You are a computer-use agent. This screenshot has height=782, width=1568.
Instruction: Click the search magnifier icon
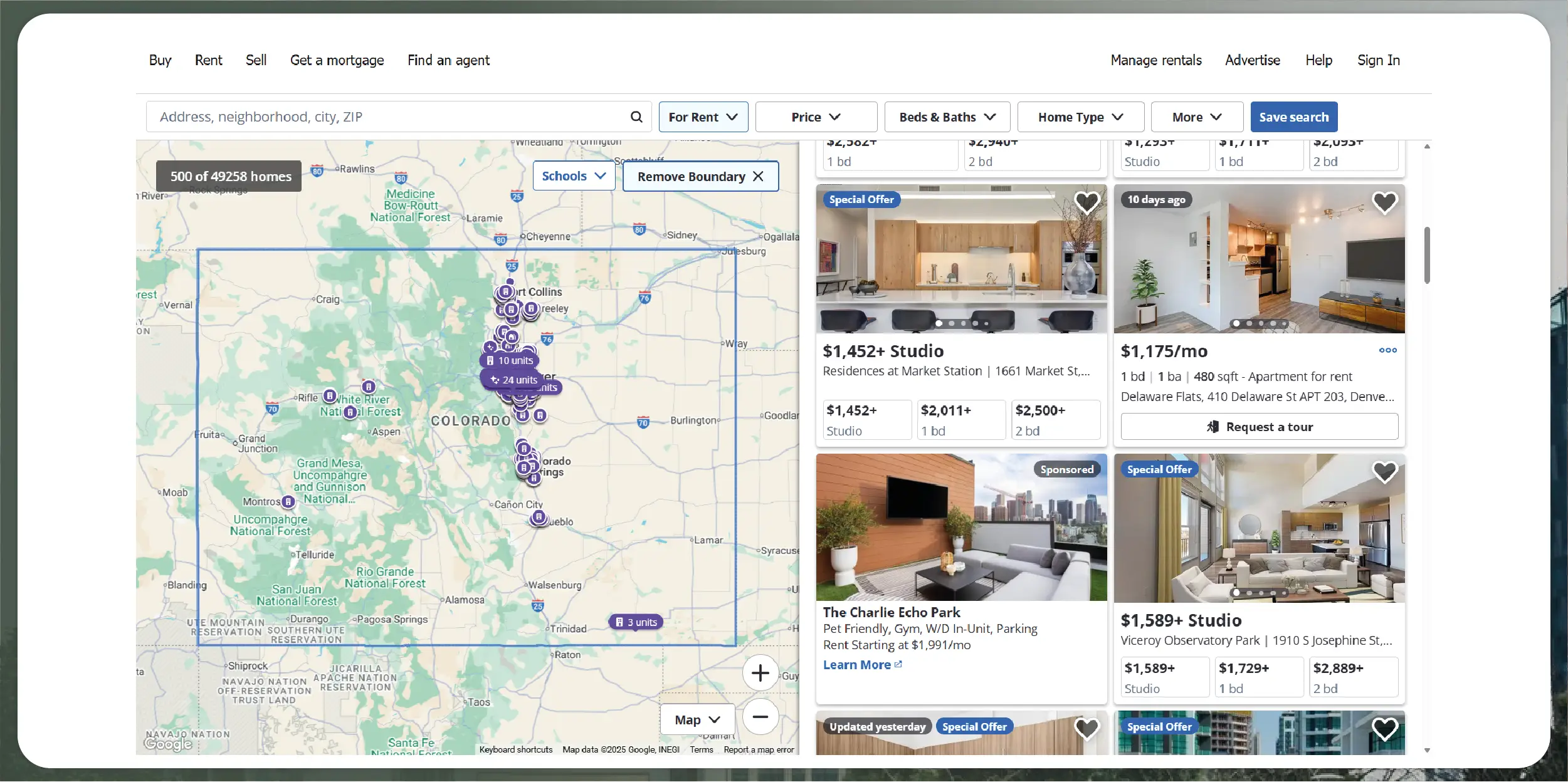[x=636, y=117]
